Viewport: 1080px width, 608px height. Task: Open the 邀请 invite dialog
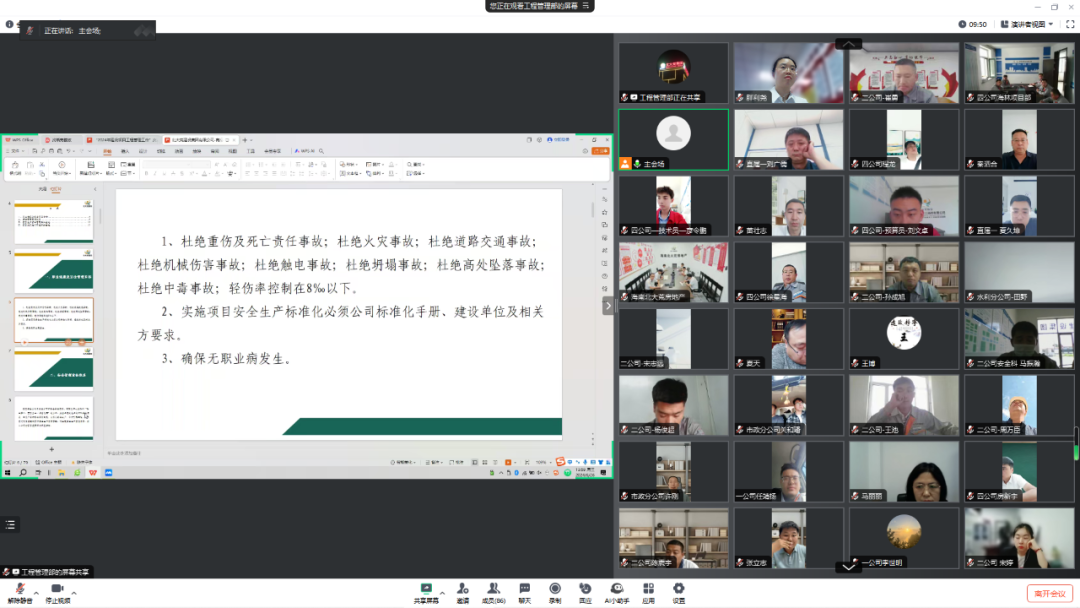coord(462,590)
